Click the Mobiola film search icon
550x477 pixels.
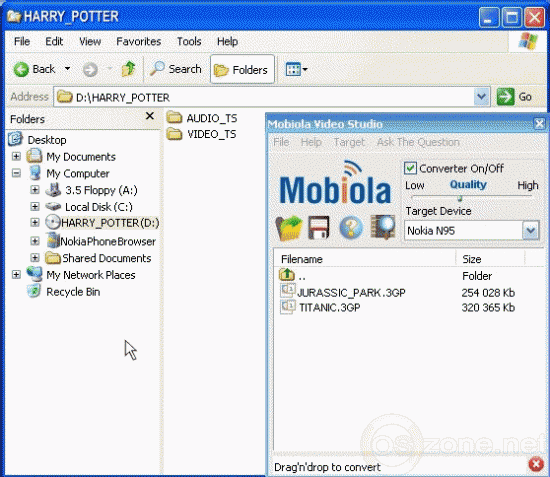(x=382, y=227)
